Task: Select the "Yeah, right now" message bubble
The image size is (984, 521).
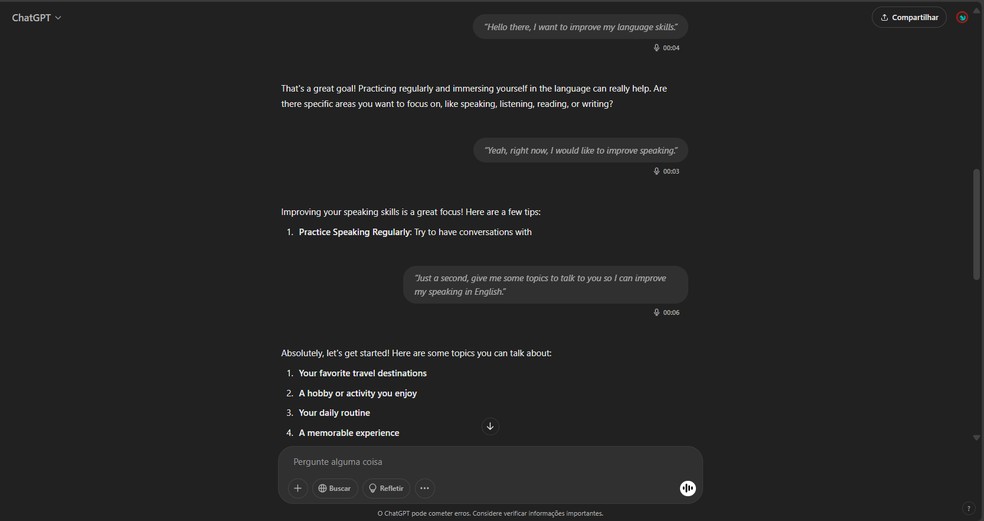Action: tap(580, 150)
